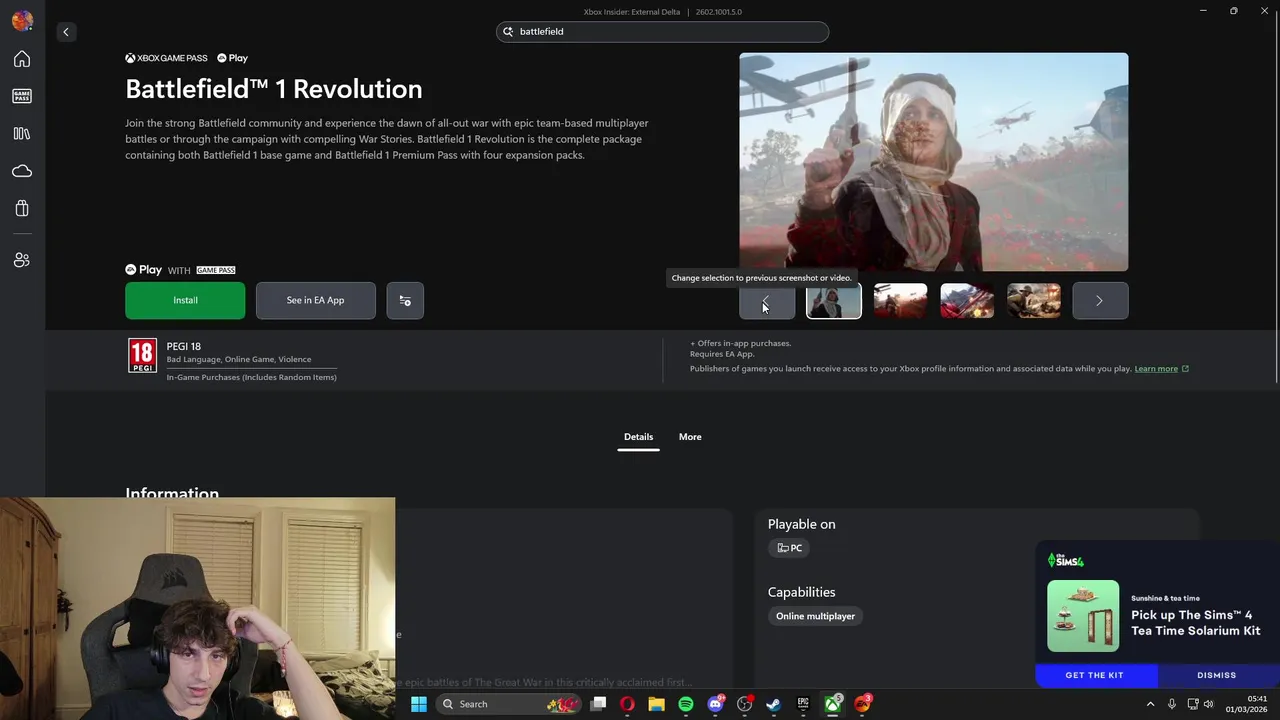The width and height of the screenshot is (1280, 720).
Task: Select the third screenshot thumbnail with the explosion
Action: [x=967, y=301]
